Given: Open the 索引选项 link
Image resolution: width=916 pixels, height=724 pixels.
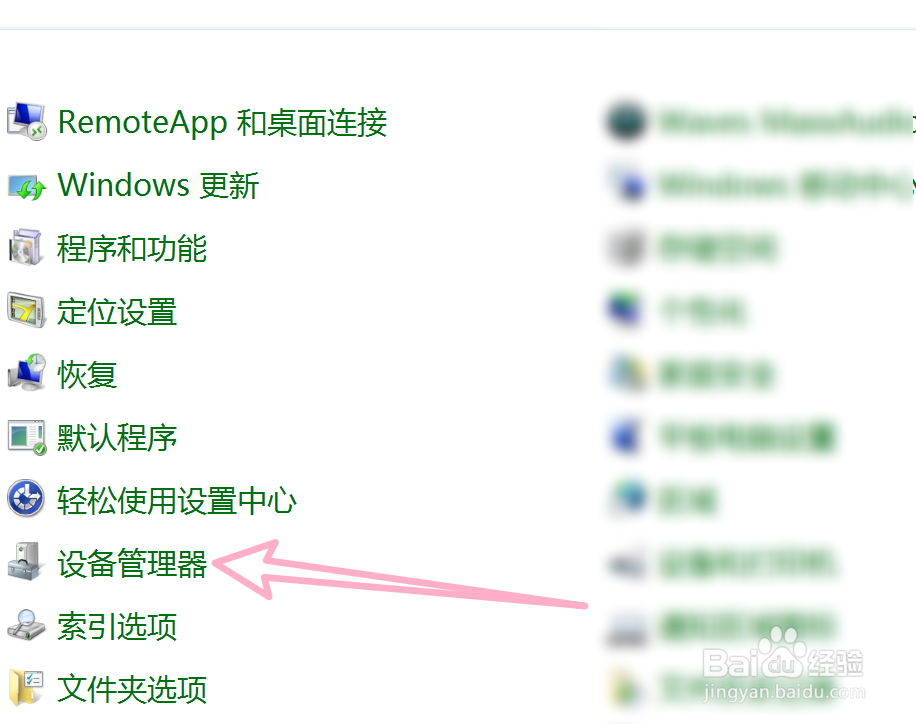Looking at the screenshot, I should coord(117,626).
